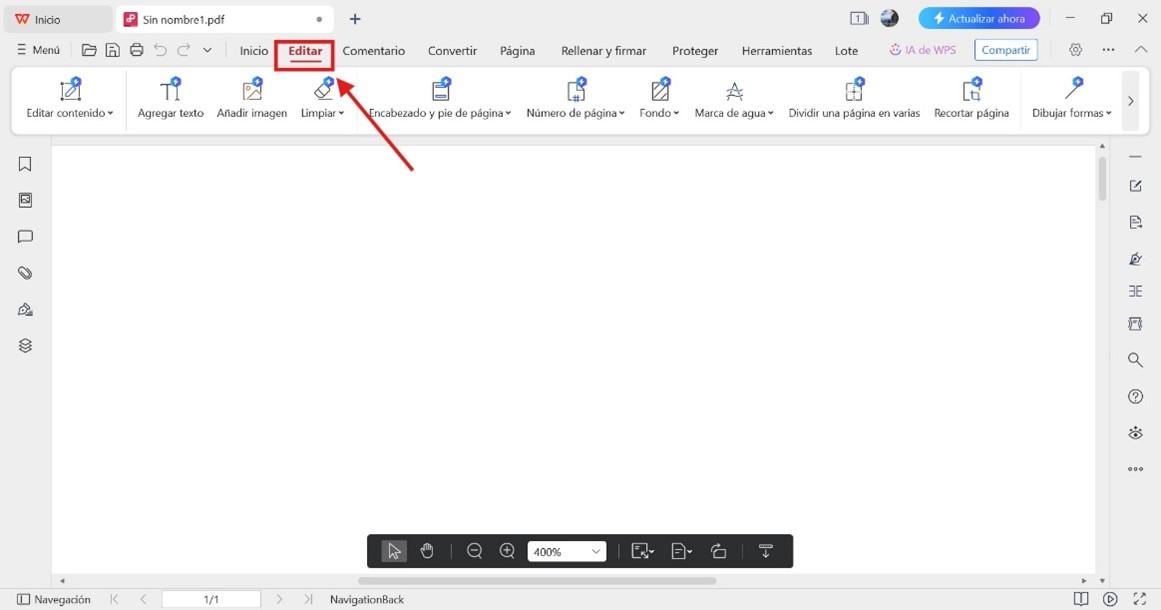Switch to the Comentario tab

point(373,50)
